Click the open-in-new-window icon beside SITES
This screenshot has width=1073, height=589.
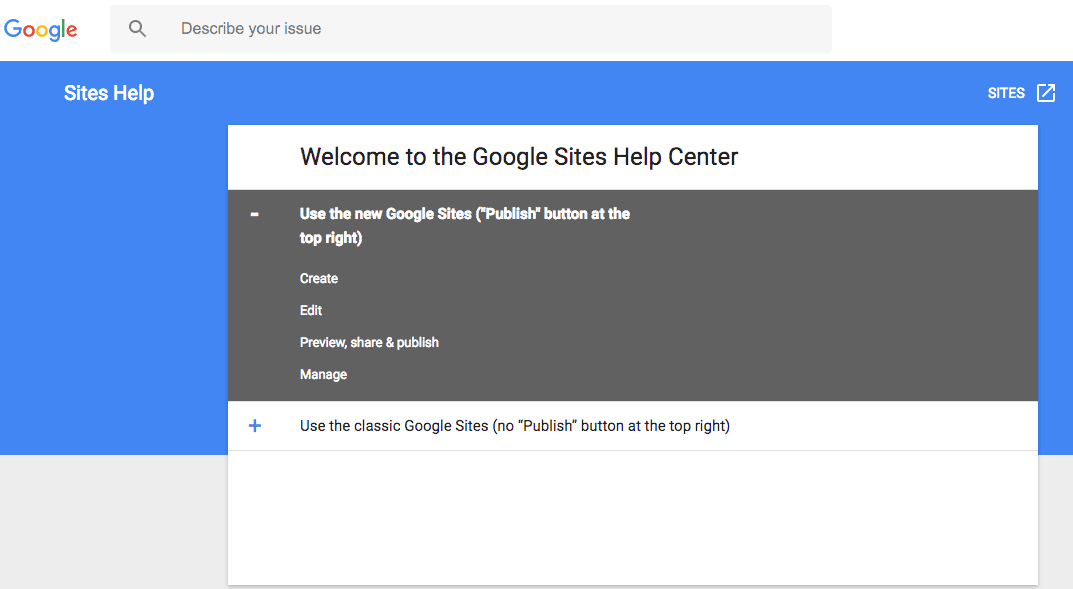[x=1046, y=93]
